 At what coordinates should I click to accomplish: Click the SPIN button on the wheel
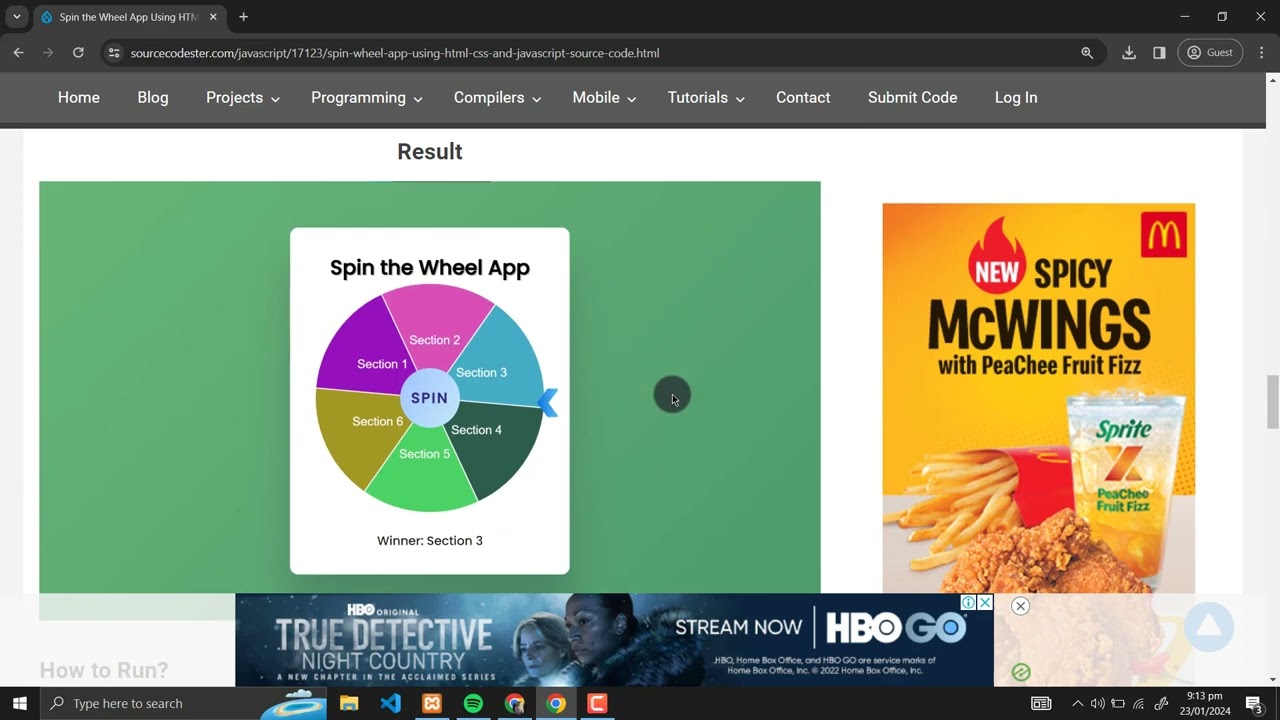tap(429, 398)
